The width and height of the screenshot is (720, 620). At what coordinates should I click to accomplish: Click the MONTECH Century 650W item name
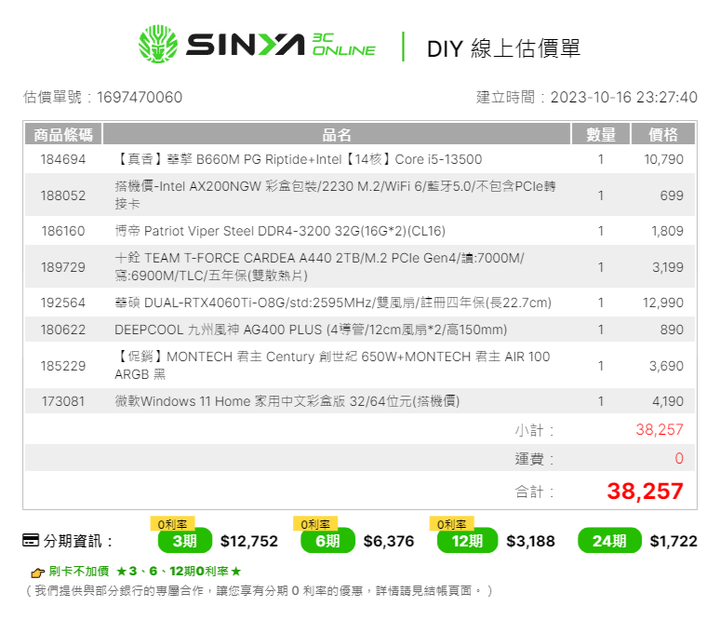[x=332, y=365]
